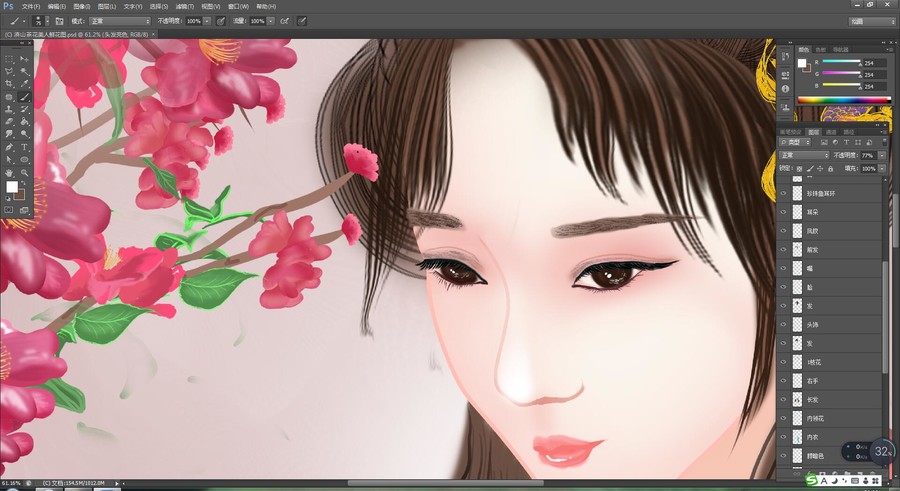Click the zoom percentage field in status bar
The image size is (900, 491).
(11, 483)
